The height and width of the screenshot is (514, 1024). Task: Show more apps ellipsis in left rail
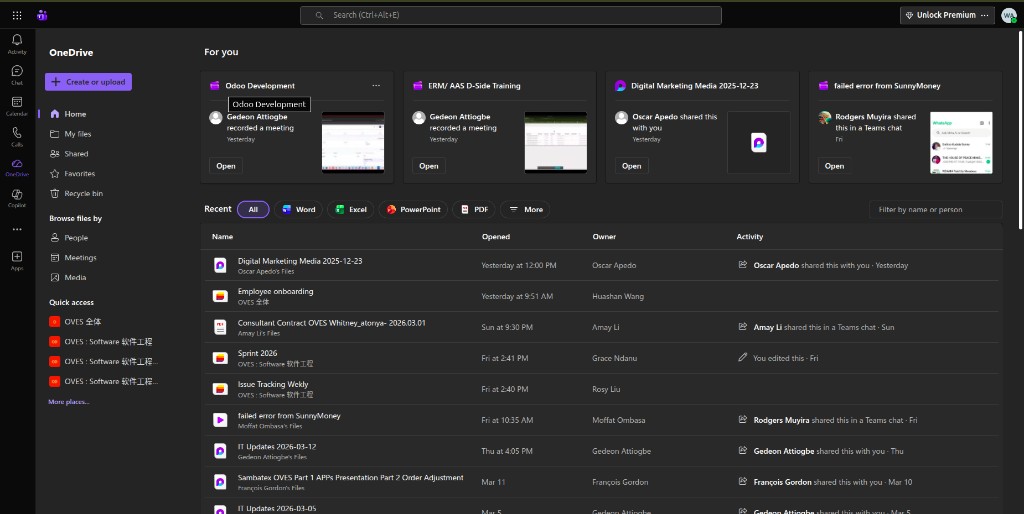click(x=17, y=229)
